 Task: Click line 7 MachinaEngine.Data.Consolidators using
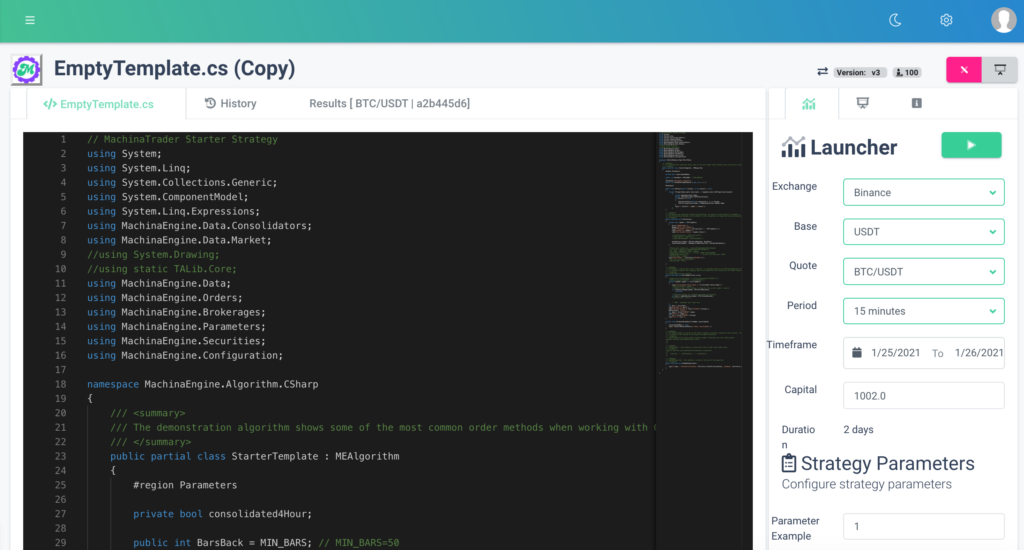click(199, 225)
